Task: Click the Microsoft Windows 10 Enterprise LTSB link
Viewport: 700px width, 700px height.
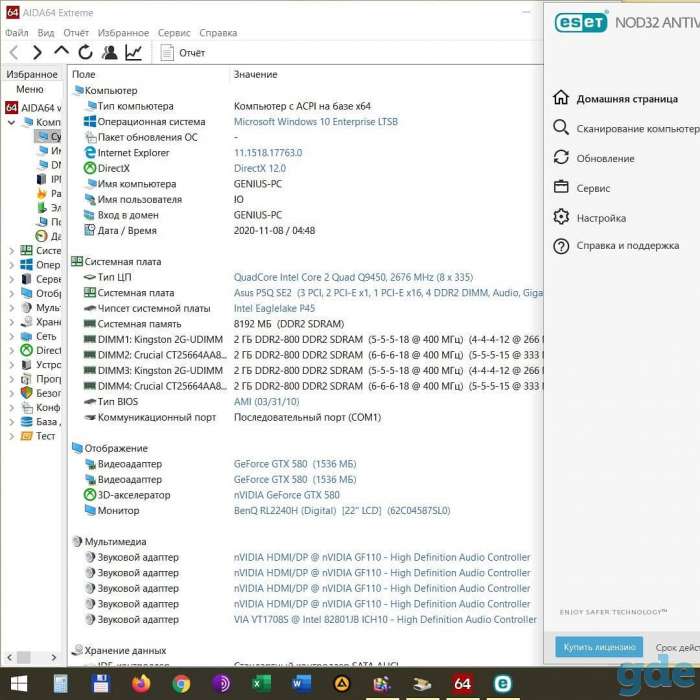Action: pos(316,122)
